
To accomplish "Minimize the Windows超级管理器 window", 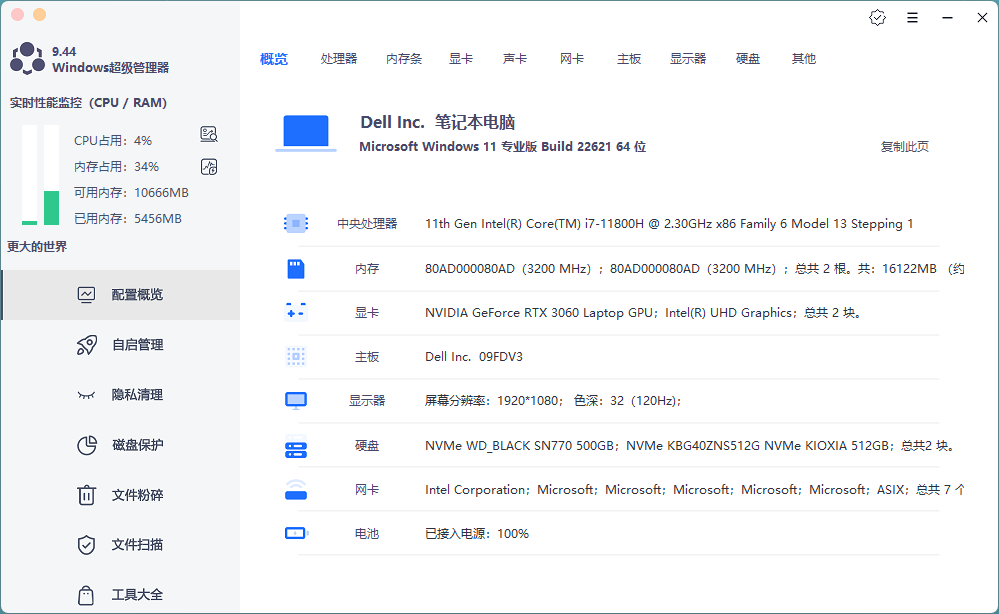I will [947, 18].
